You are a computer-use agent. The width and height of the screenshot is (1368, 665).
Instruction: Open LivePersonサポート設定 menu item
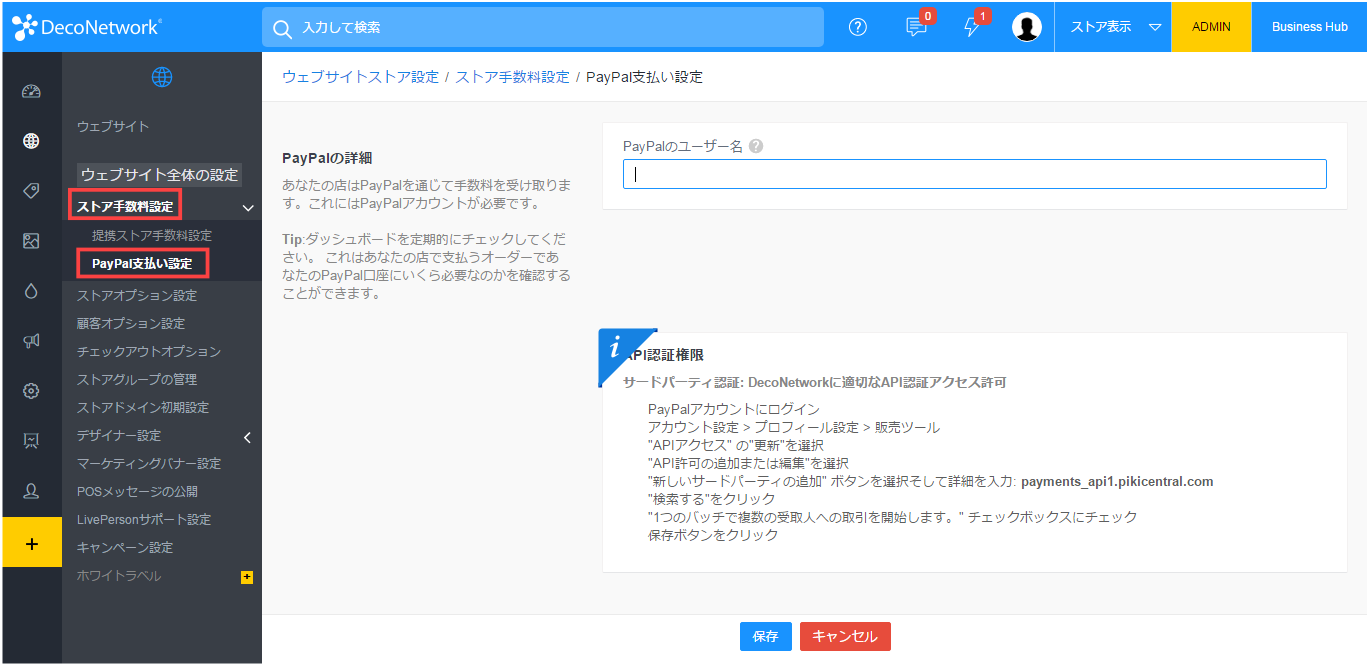tap(144, 520)
